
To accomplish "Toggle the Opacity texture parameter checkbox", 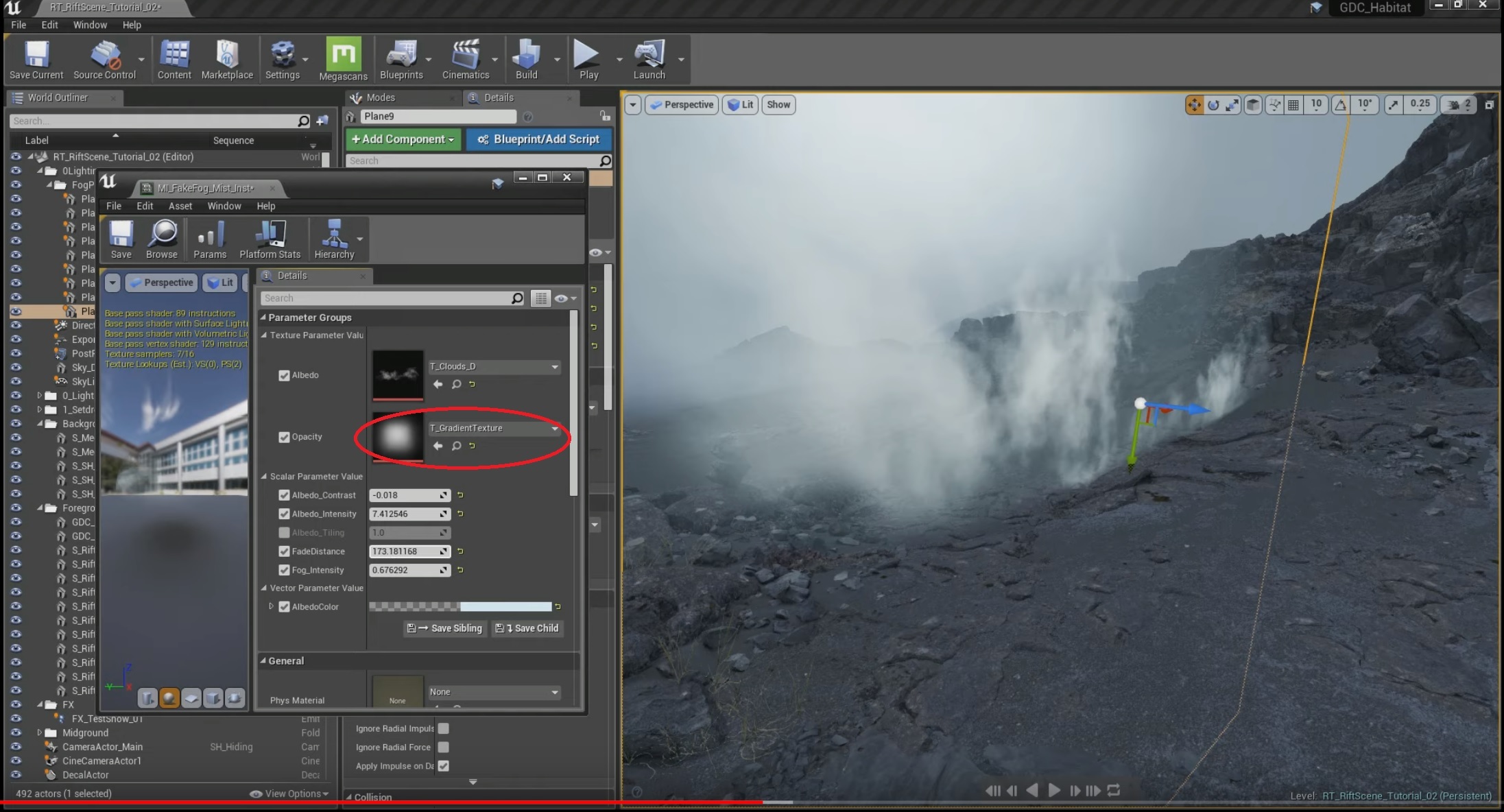I will pos(284,437).
